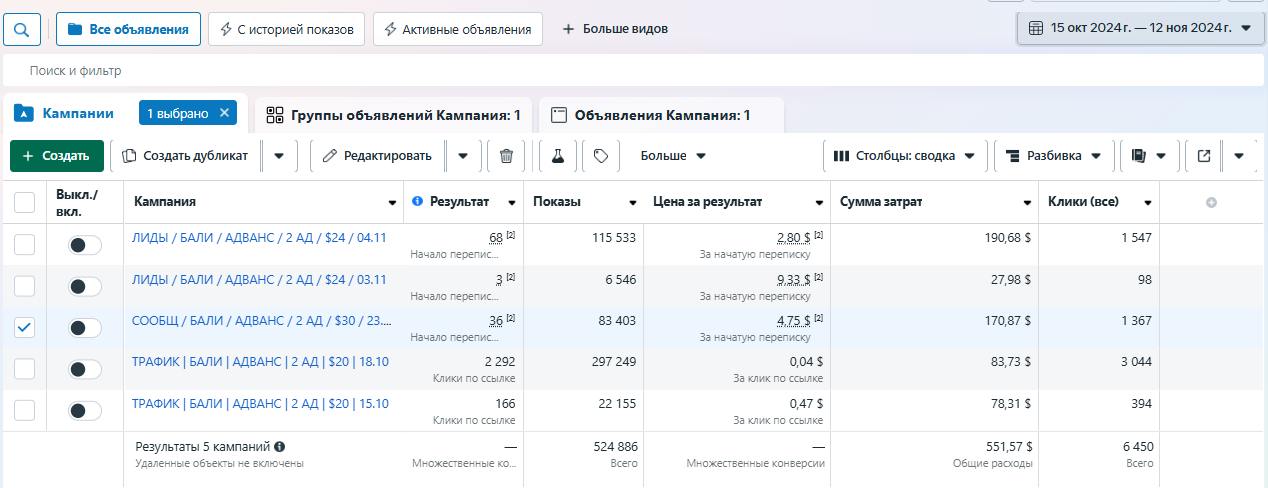Click the info icon beside Результат
Screen dimensions: 1268x488
click(417, 201)
